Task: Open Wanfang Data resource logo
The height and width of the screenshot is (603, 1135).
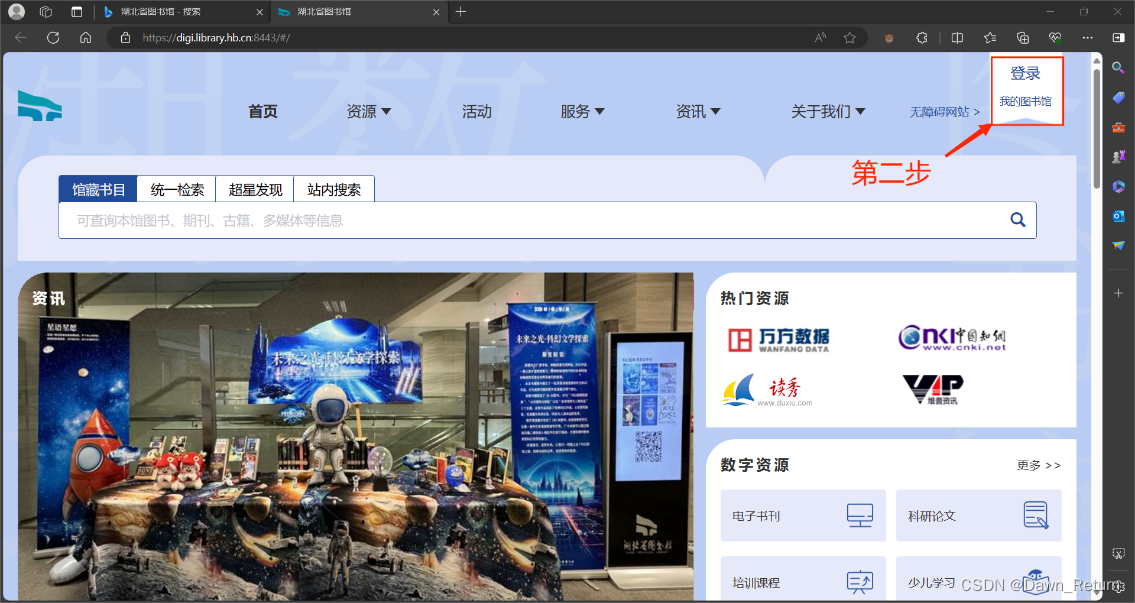Action: [x=778, y=340]
